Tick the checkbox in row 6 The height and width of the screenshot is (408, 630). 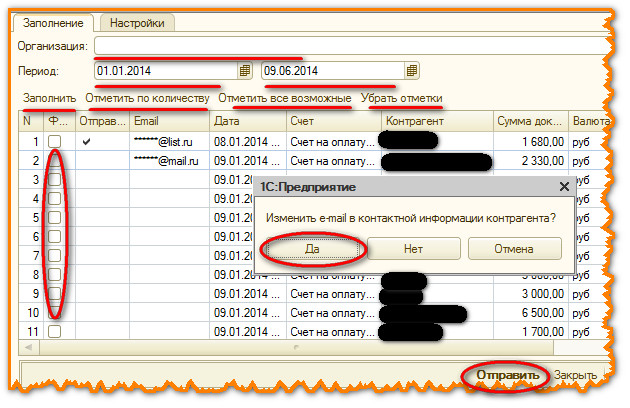click(x=55, y=236)
